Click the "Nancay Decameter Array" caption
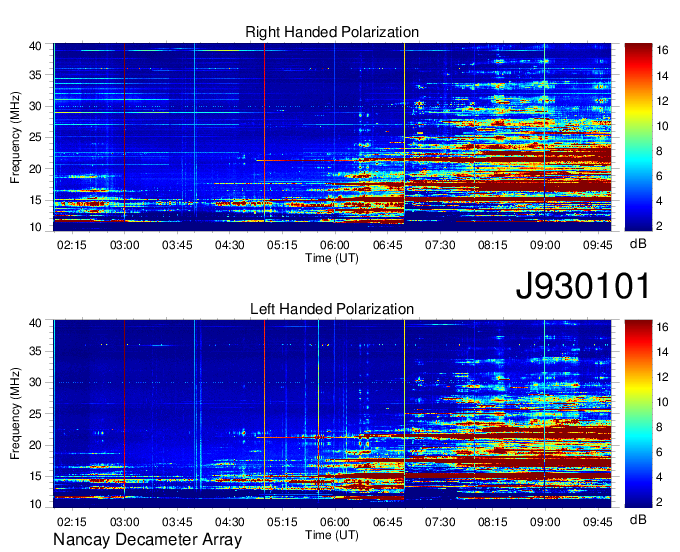Viewport: 680px width, 552px height. 147,540
